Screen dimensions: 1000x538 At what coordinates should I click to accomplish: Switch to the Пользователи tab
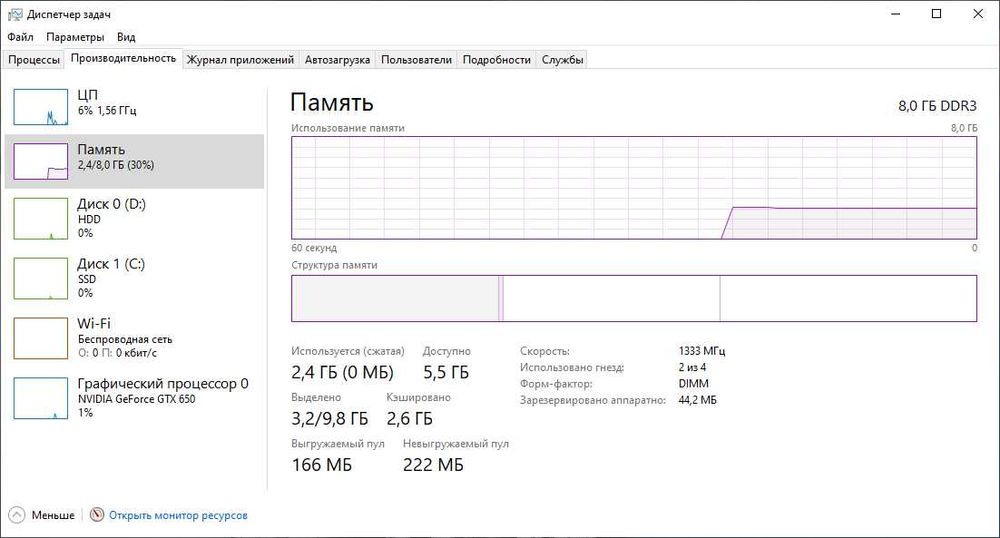[416, 59]
